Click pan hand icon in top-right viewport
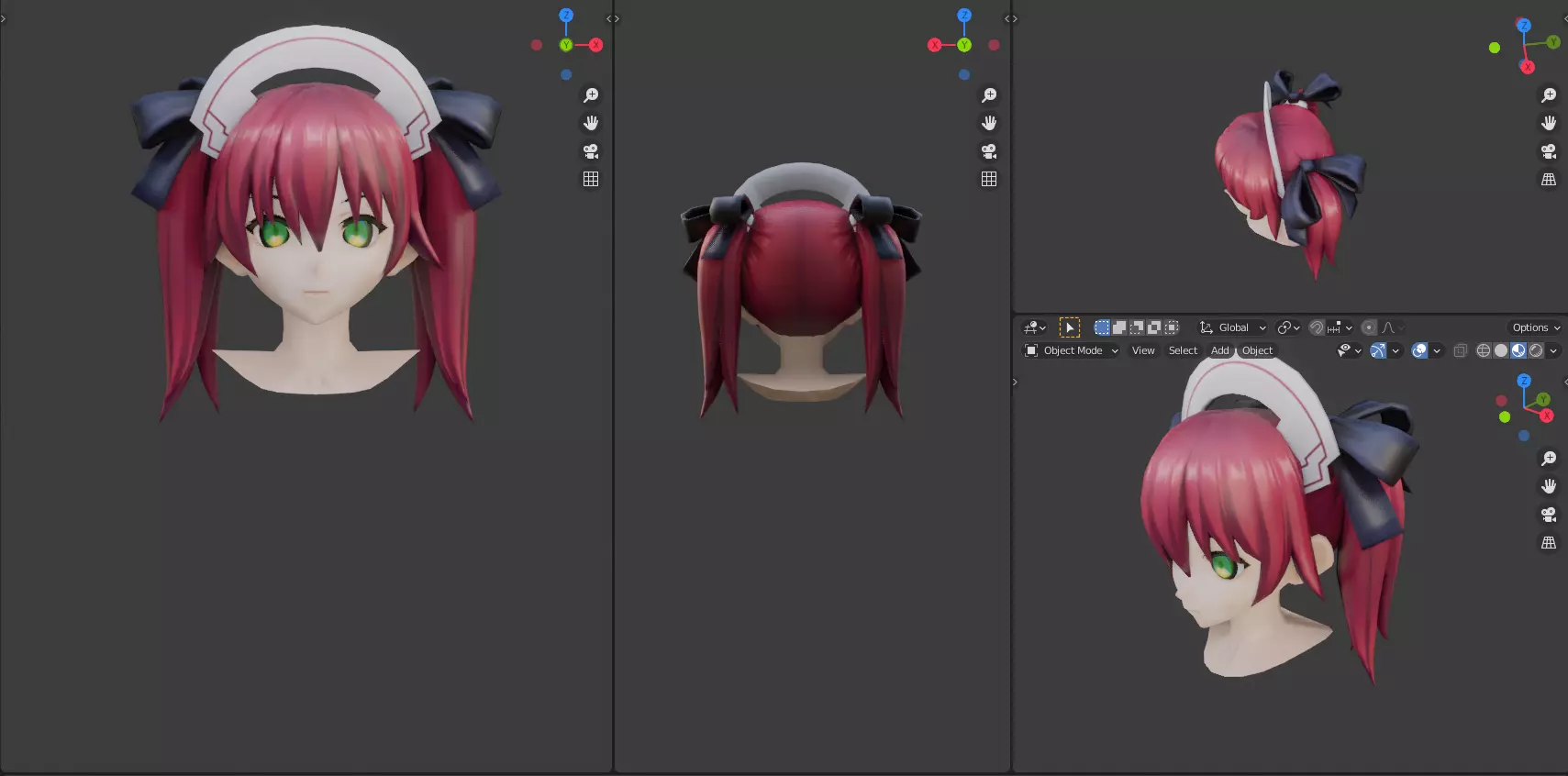Viewport: 1568px width, 776px height. [x=1549, y=123]
